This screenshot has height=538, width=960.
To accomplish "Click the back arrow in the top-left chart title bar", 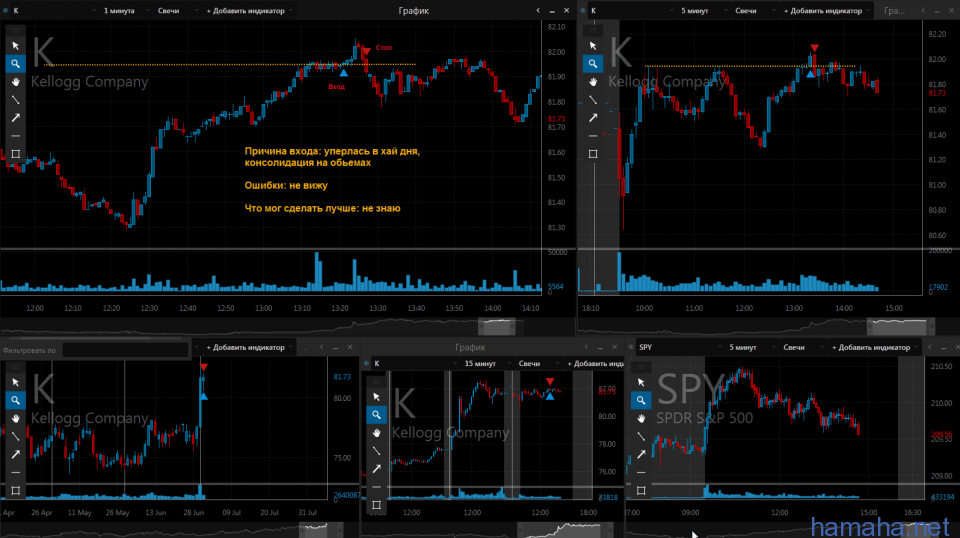I will point(538,10).
